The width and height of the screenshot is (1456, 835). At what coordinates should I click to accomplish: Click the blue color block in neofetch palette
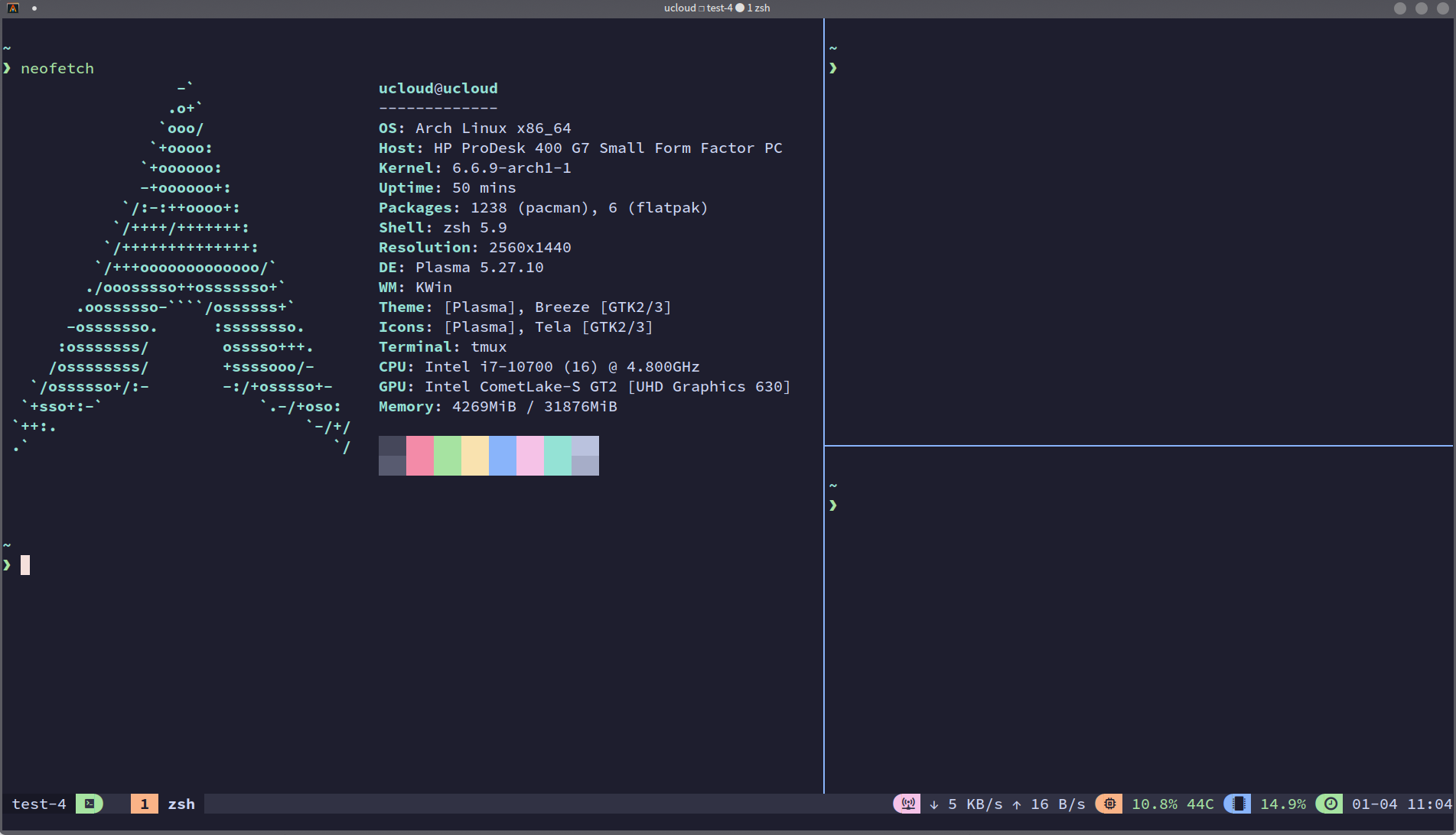(503, 456)
